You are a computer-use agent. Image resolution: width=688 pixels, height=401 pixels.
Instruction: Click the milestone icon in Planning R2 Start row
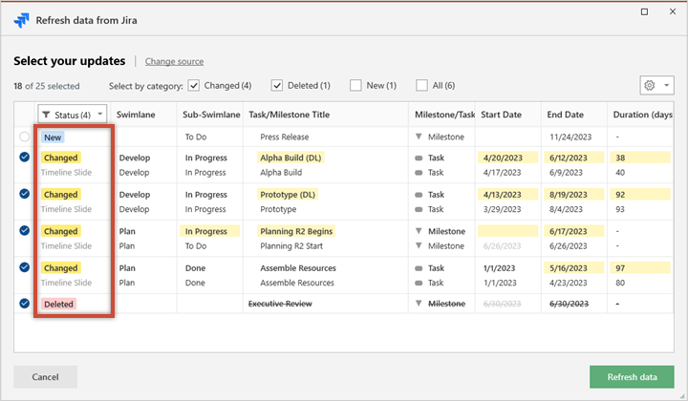tap(419, 245)
